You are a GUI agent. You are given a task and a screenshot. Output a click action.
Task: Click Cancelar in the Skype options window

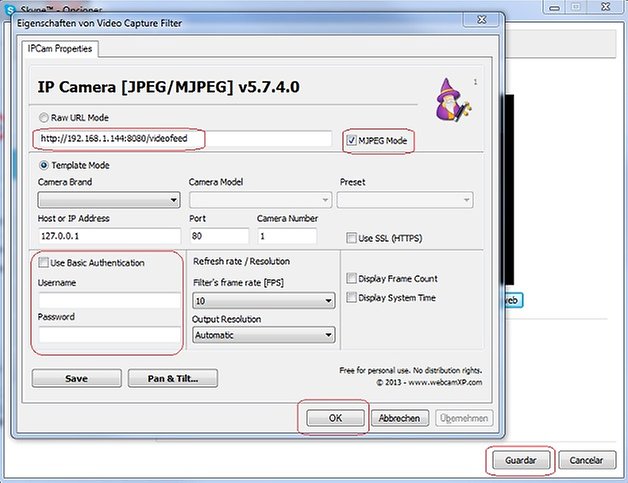click(586, 460)
